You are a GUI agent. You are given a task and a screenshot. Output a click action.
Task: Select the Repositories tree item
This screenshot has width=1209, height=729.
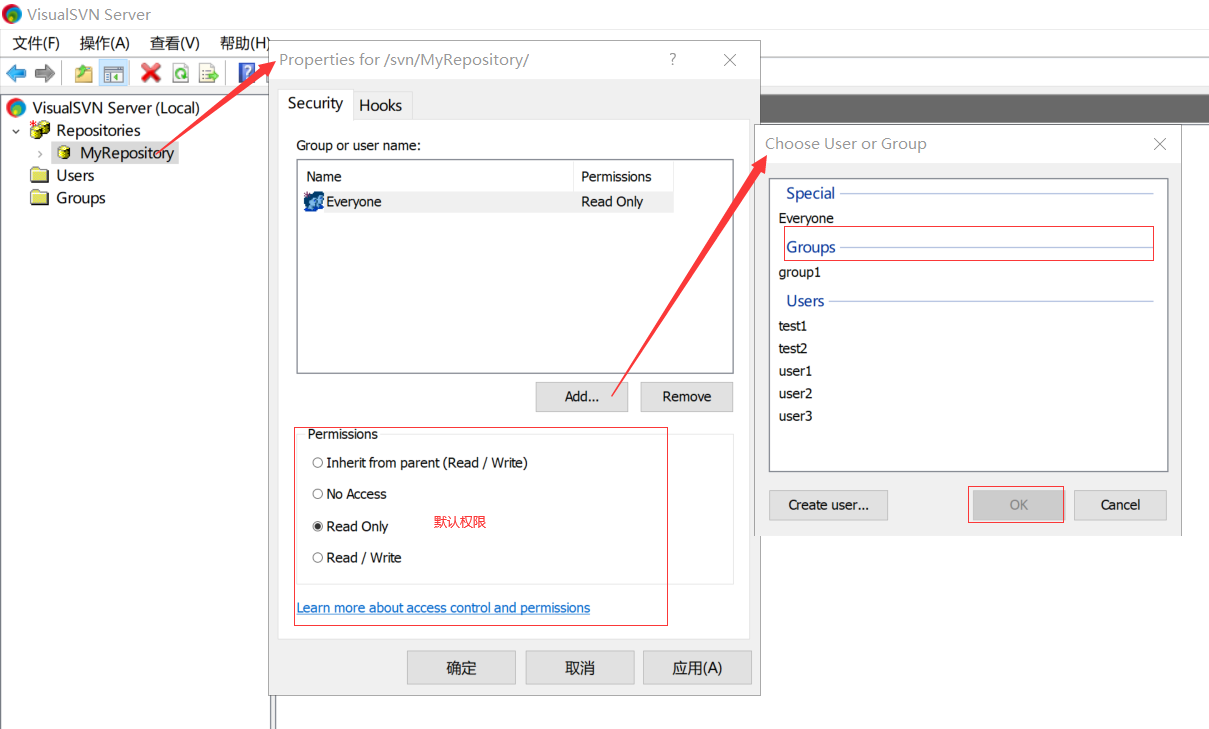coord(98,130)
